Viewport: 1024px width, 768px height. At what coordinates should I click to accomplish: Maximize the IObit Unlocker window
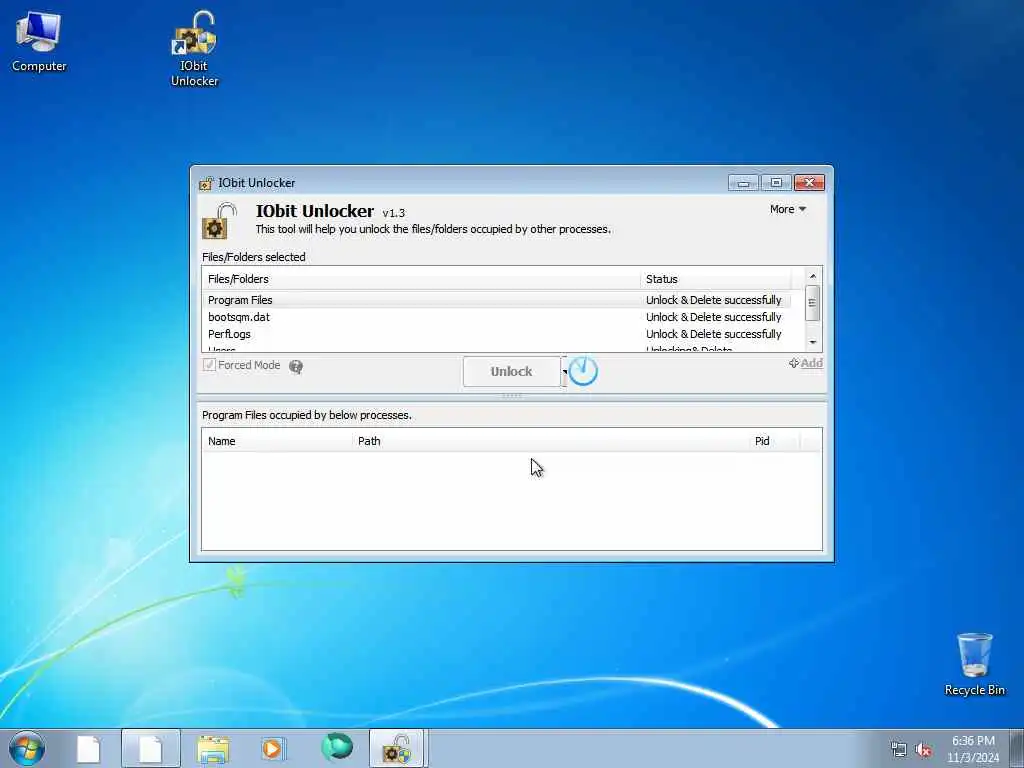776,183
